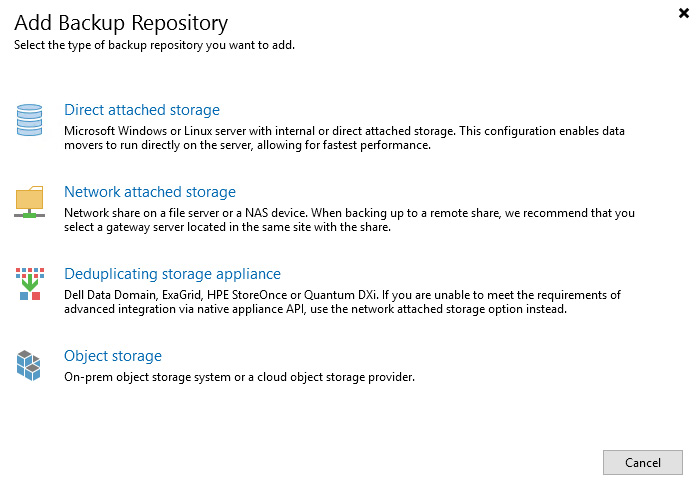
Task: Click the 'Select the type of backup repository' subtitle
Action: [154, 45]
